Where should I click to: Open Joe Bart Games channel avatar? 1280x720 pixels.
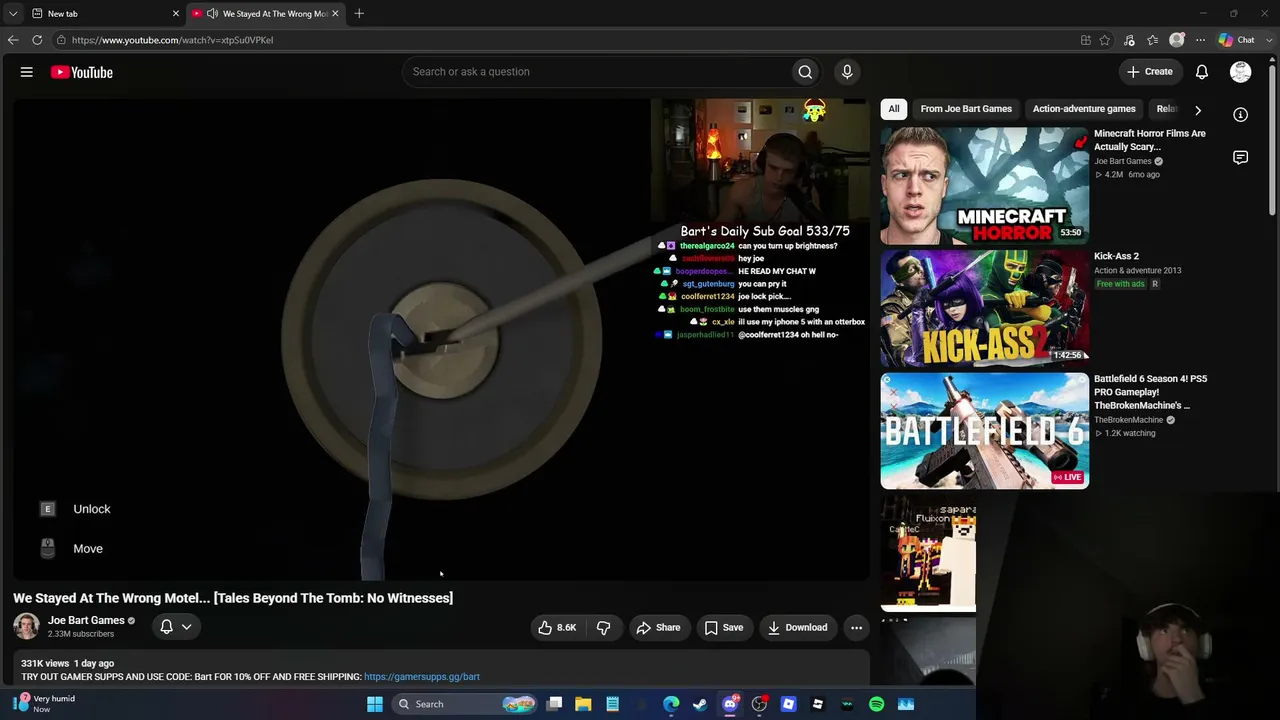coord(27,627)
